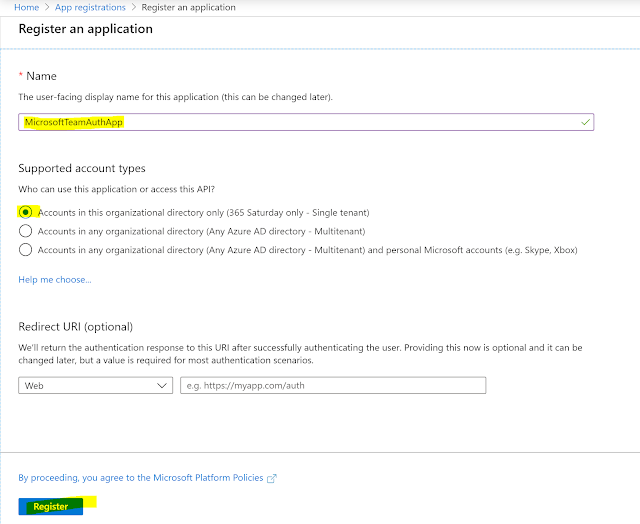Open the Microsoft Platform Policies link
The height and width of the screenshot is (524, 640).
[x=207, y=478]
